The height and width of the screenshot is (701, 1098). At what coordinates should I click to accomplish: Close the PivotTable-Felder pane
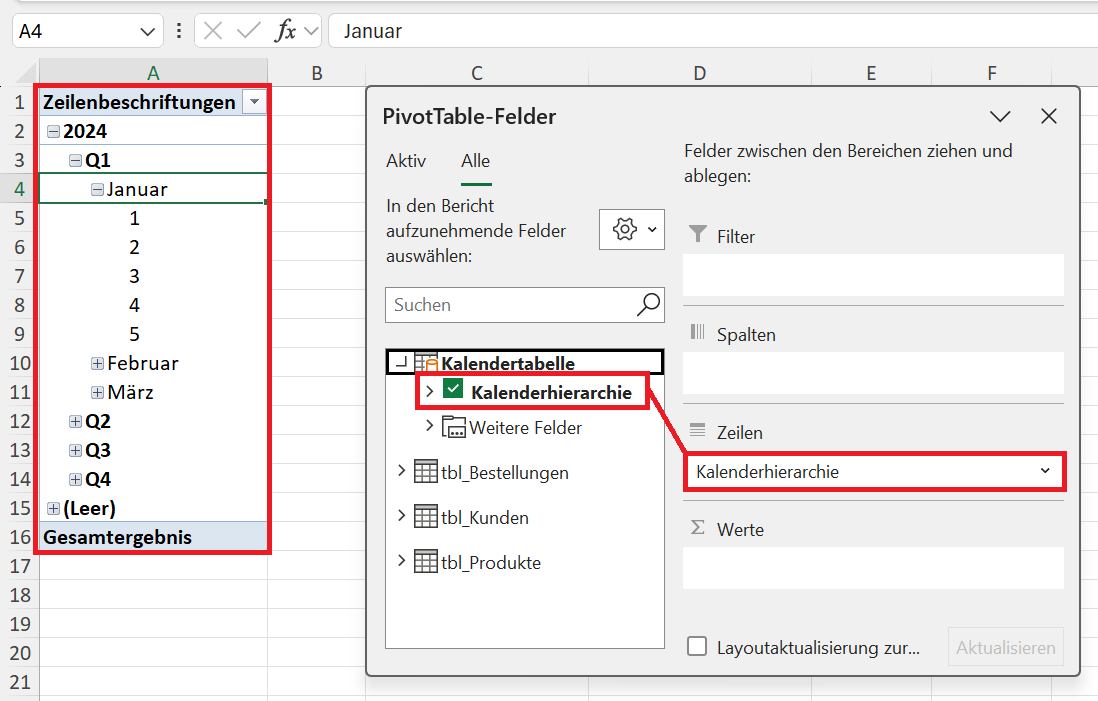click(1048, 116)
